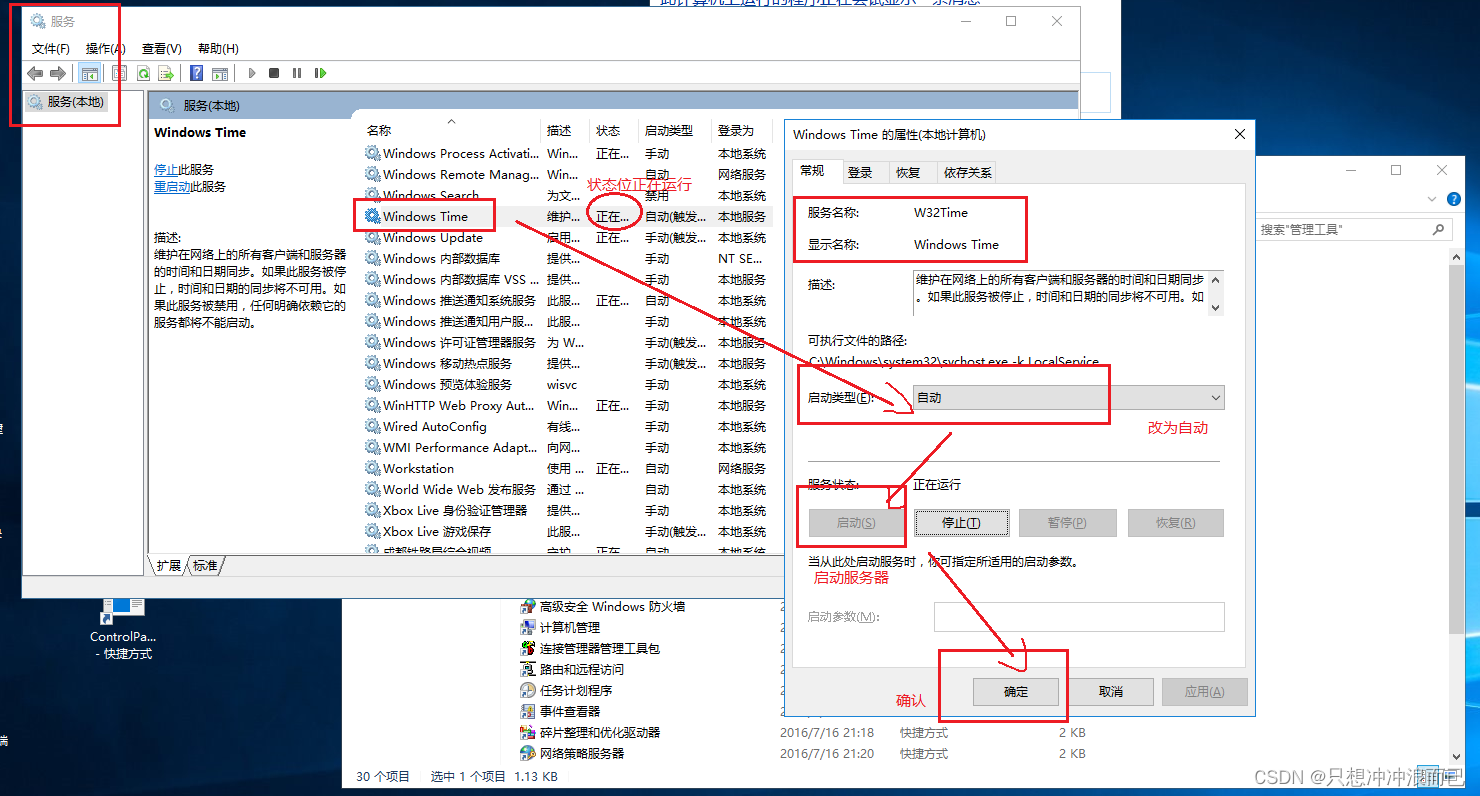Sort services by the 状态 column header
The width and height of the screenshot is (1480, 796).
(614, 131)
